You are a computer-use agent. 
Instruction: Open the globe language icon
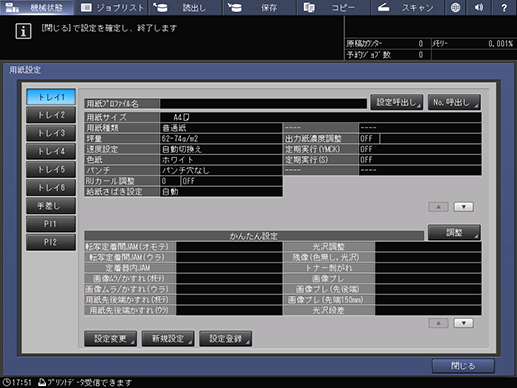(x=455, y=7)
